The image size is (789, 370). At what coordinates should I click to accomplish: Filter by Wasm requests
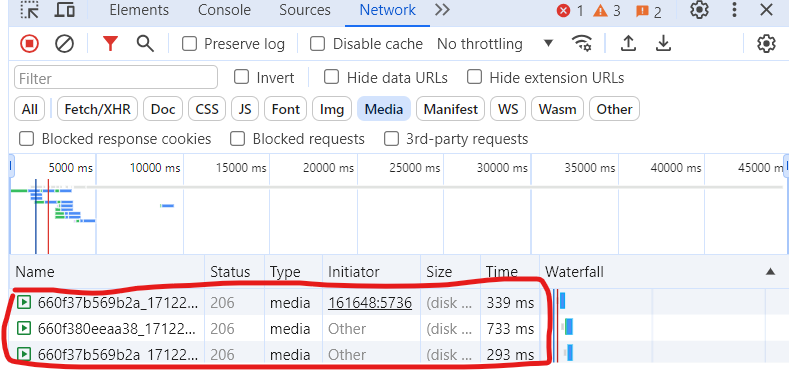coord(557,109)
